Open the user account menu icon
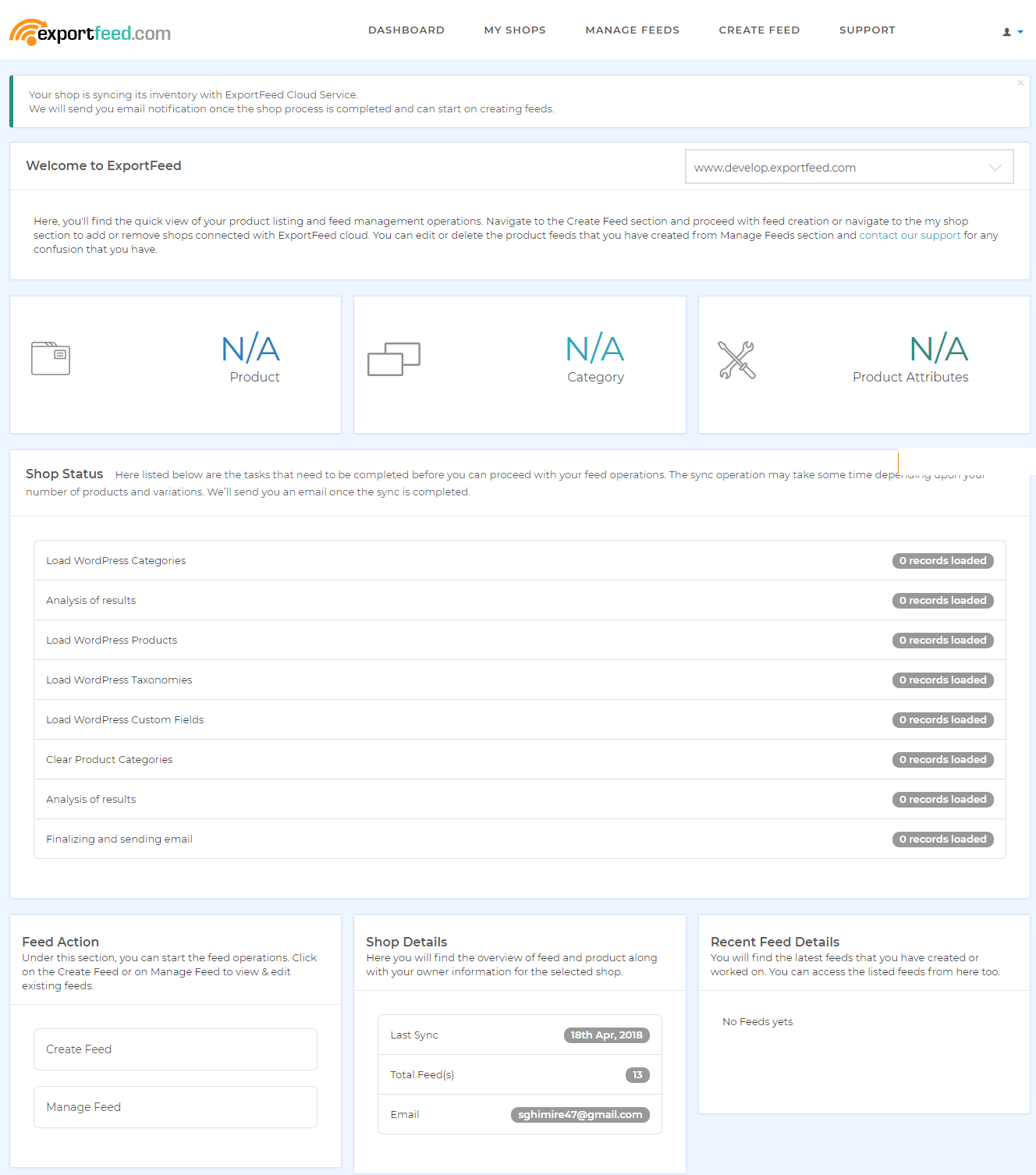This screenshot has width=1036, height=1175. point(1013,32)
